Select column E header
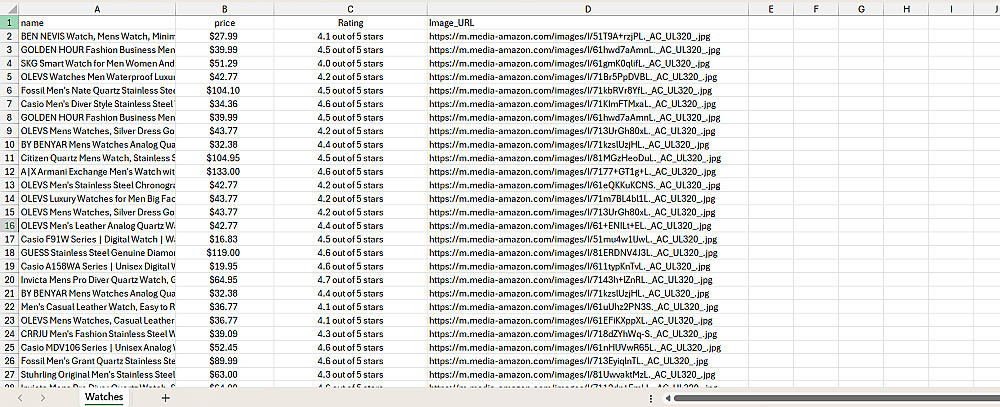This screenshot has width=1000, height=407. [771, 9]
